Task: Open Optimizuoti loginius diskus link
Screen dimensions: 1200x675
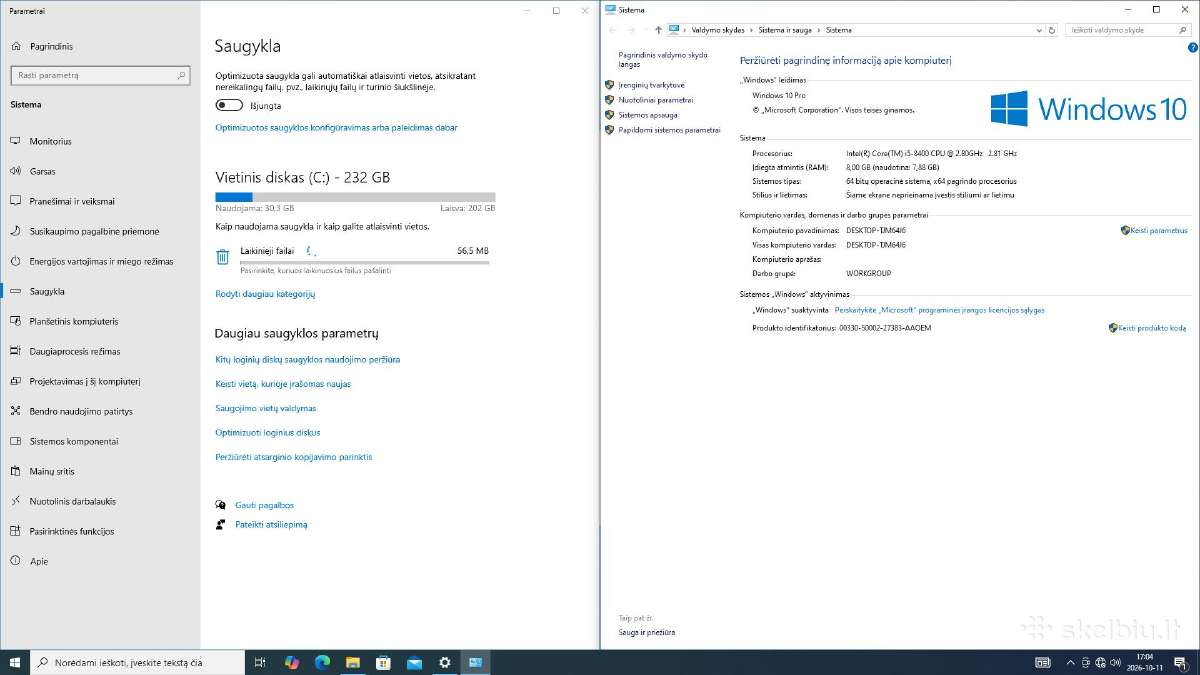Action: (x=268, y=433)
